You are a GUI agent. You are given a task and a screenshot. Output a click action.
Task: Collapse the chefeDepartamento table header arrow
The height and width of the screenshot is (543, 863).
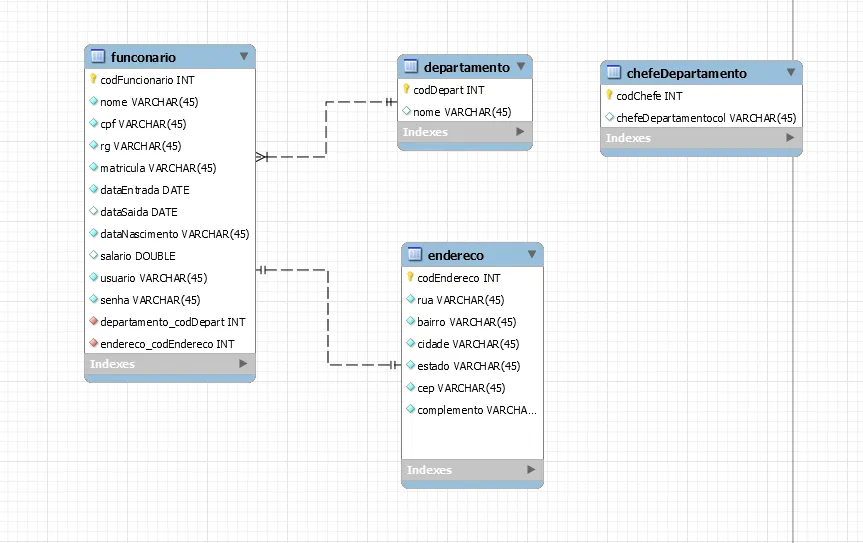pyautogui.click(x=790, y=73)
